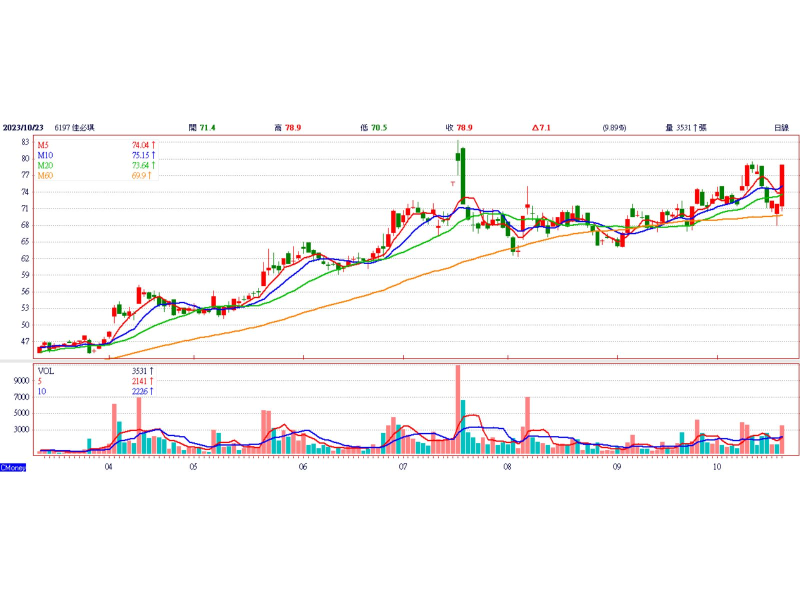Screen dimensions: 800x600
Task: Select the M10 moving average legend
Action: tap(46, 156)
